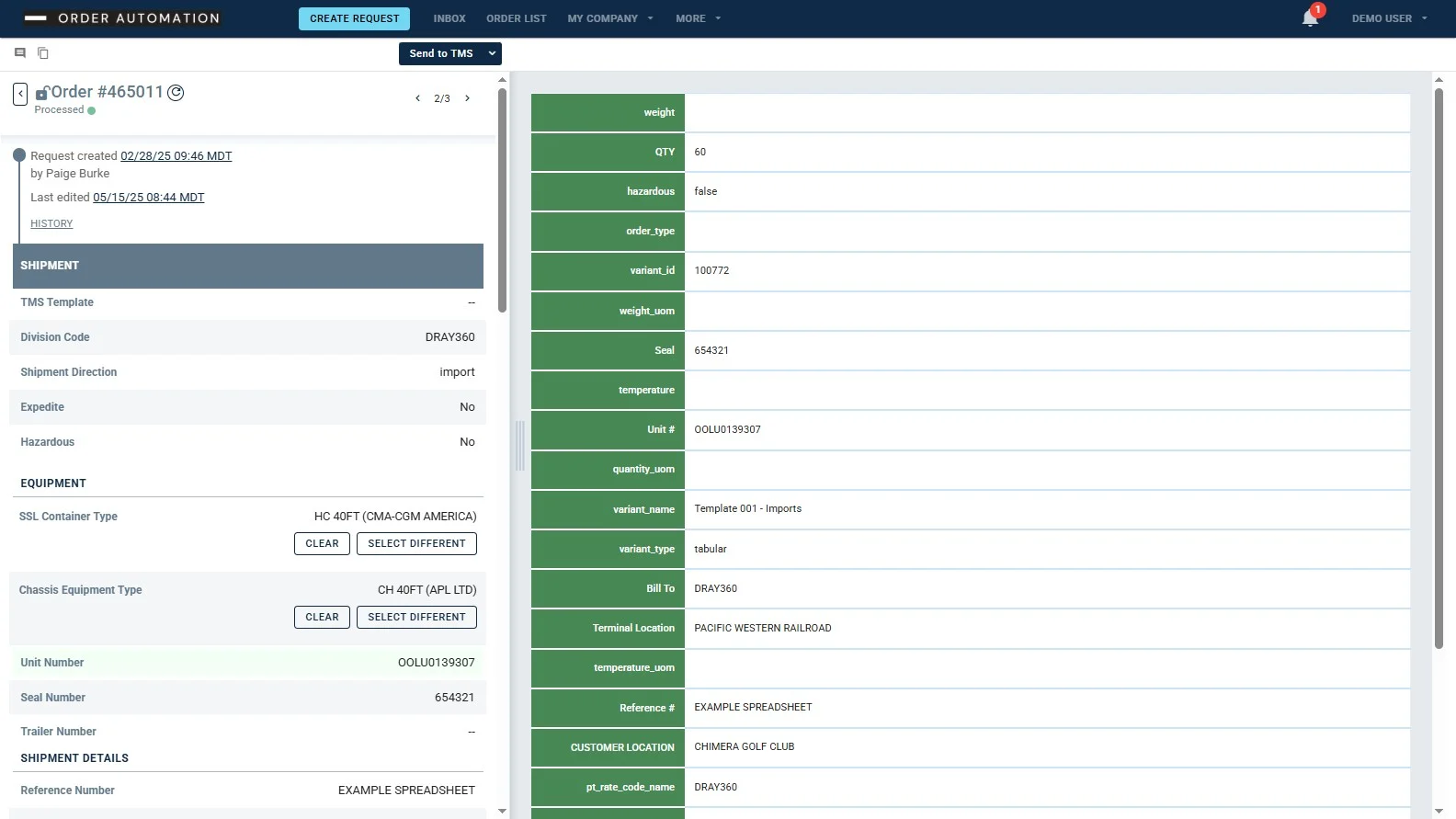Select a different SSL Container Type
Image resolution: width=1456 pixels, height=819 pixels.
[x=416, y=543]
